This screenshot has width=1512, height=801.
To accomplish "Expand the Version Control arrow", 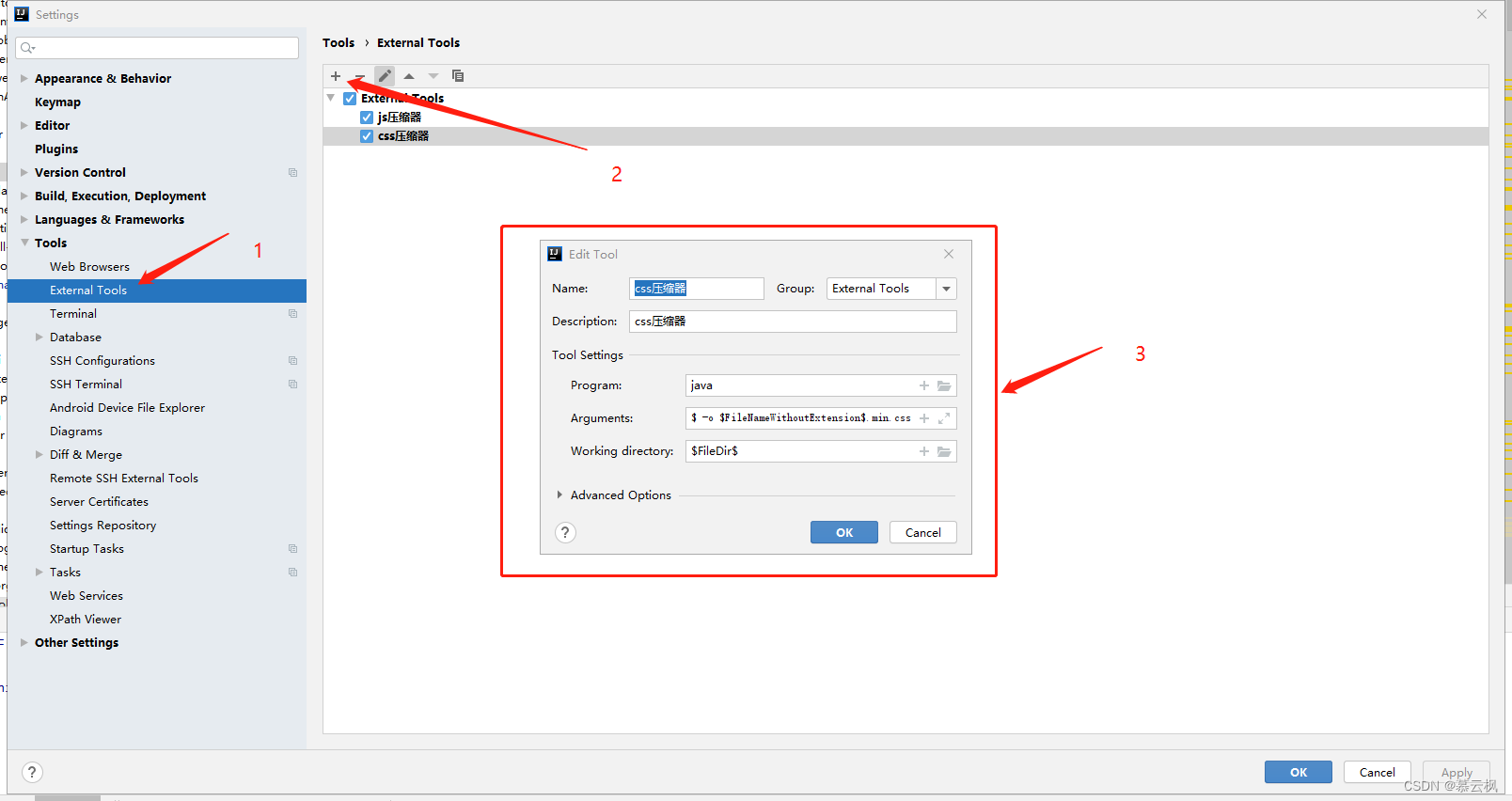I will click(24, 173).
